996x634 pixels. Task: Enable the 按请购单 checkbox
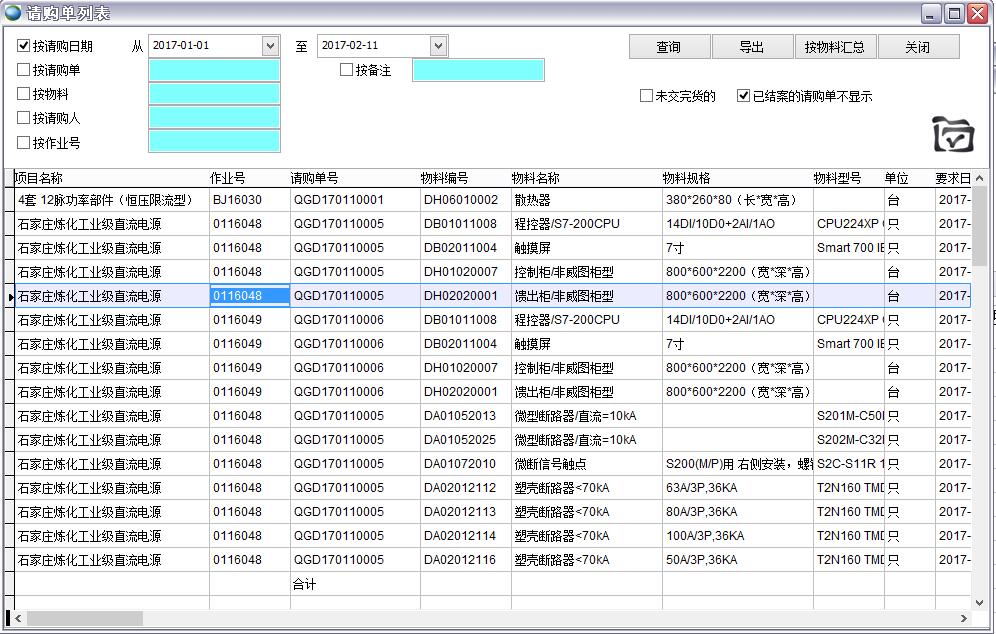tap(24, 70)
